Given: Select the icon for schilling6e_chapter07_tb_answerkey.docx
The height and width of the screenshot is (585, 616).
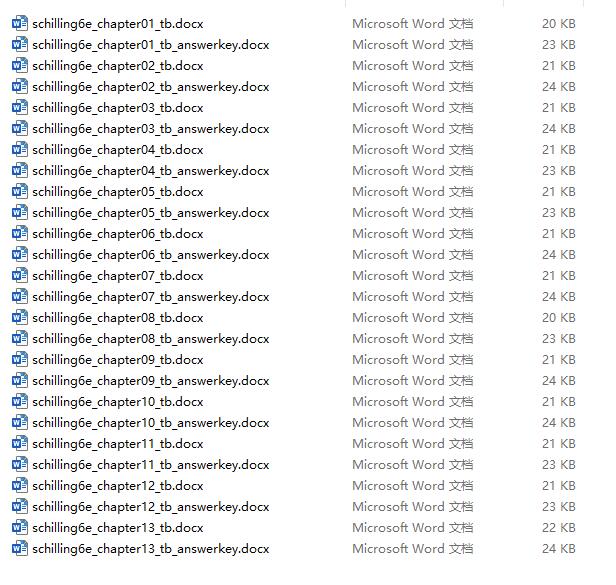Looking at the screenshot, I should tap(20, 297).
